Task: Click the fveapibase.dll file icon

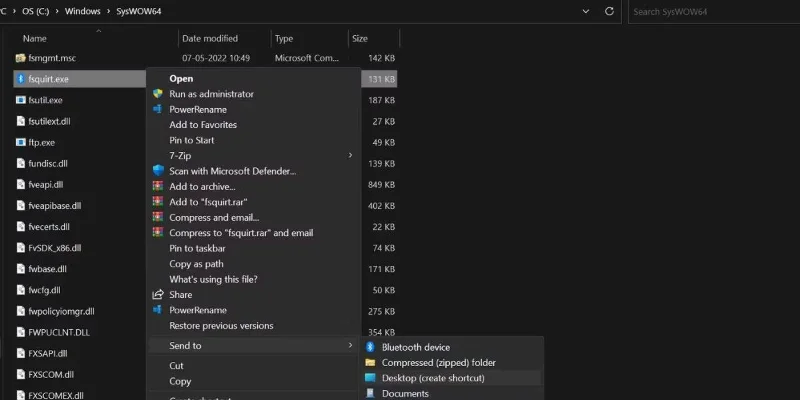Action: (x=20, y=206)
